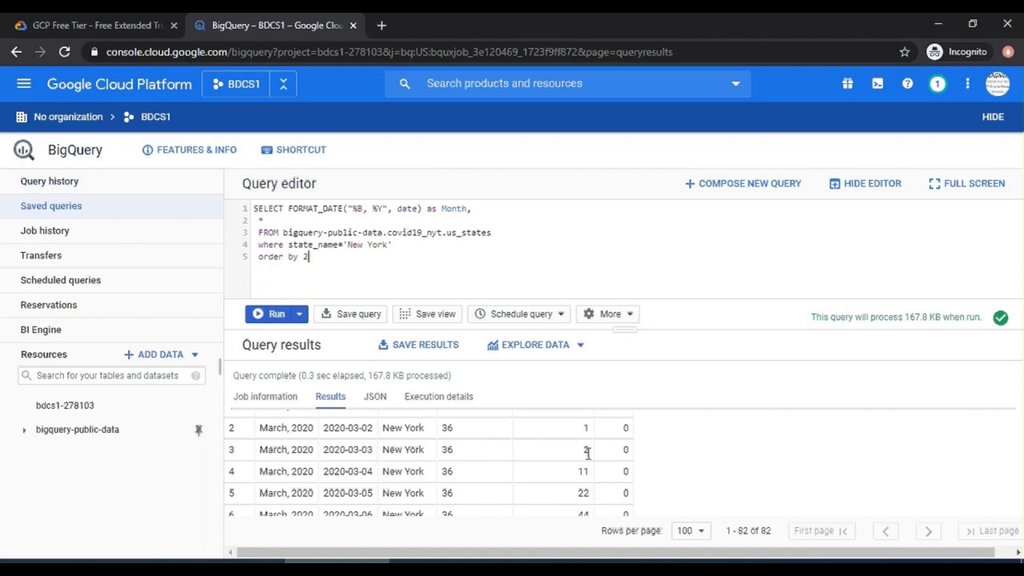Viewport: 1024px width, 576px height.
Task: Open the Google Cloud navigation hamburger menu
Action: click(24, 84)
